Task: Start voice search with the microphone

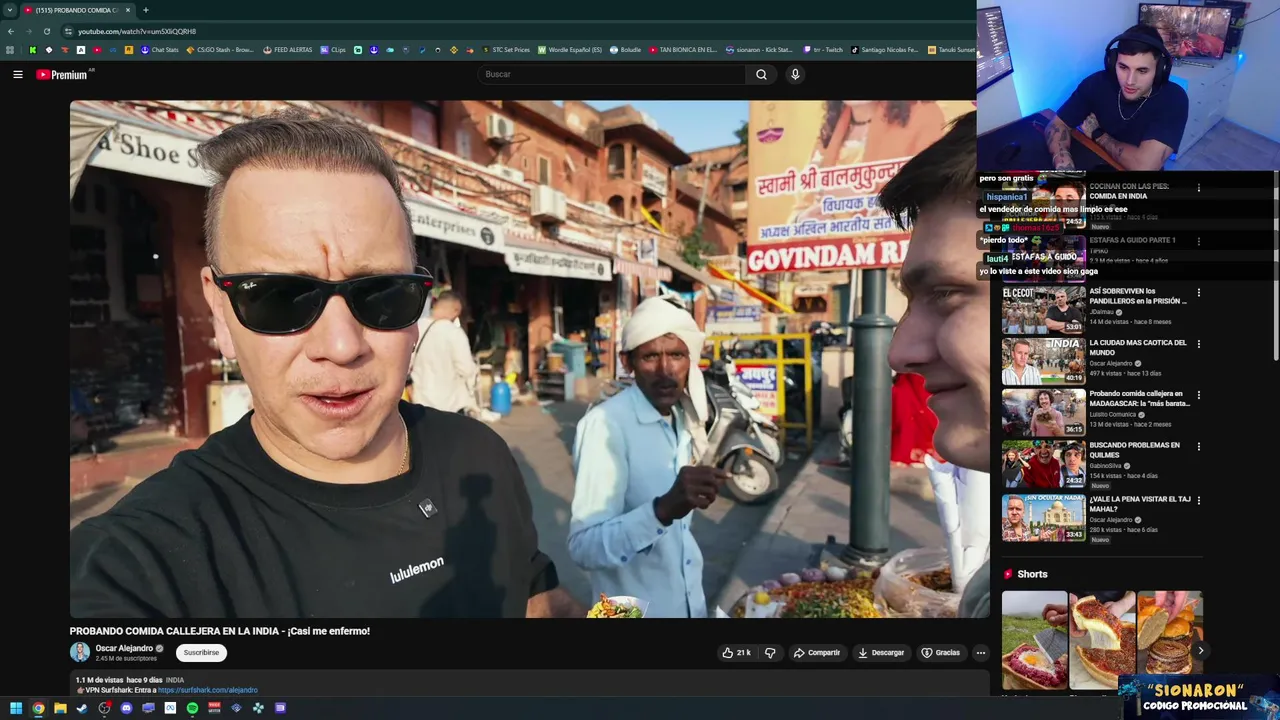Action: point(795,74)
